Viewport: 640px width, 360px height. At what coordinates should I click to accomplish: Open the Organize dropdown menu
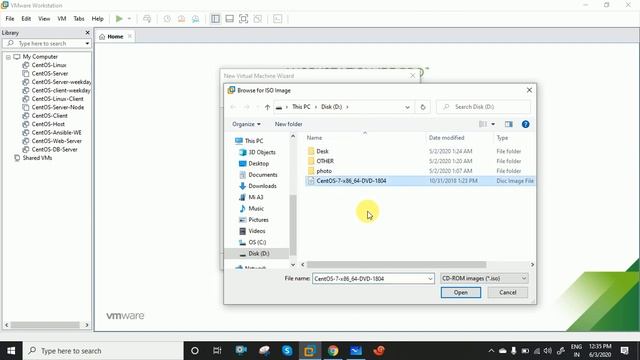[x=246, y=124]
